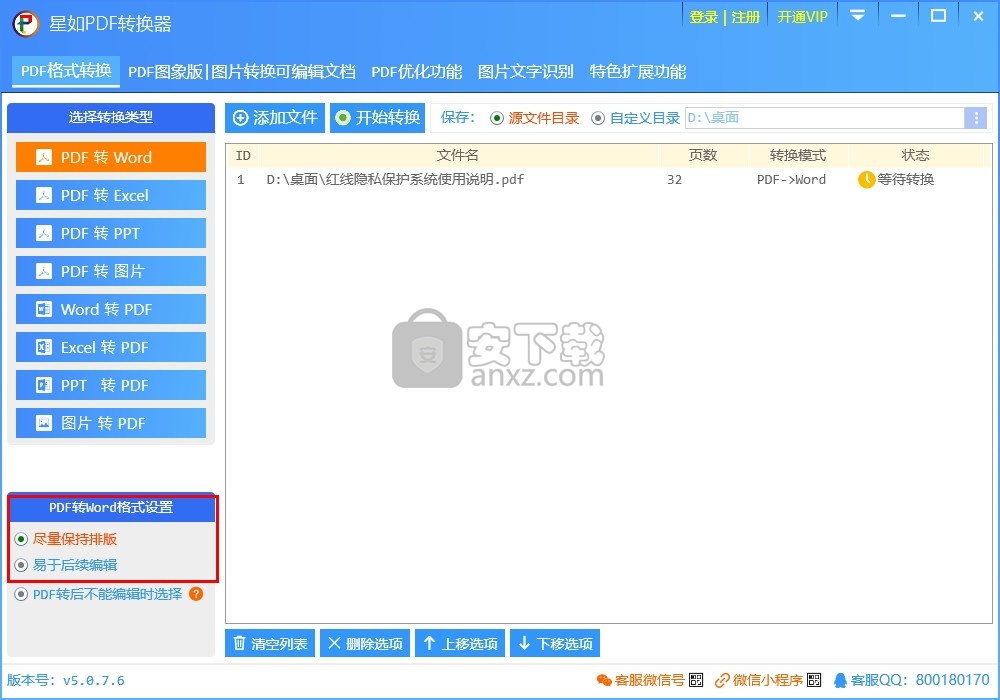The image size is (1000, 700).
Task: Click the Word icon on Word 转 PDF
Action: pos(44,309)
